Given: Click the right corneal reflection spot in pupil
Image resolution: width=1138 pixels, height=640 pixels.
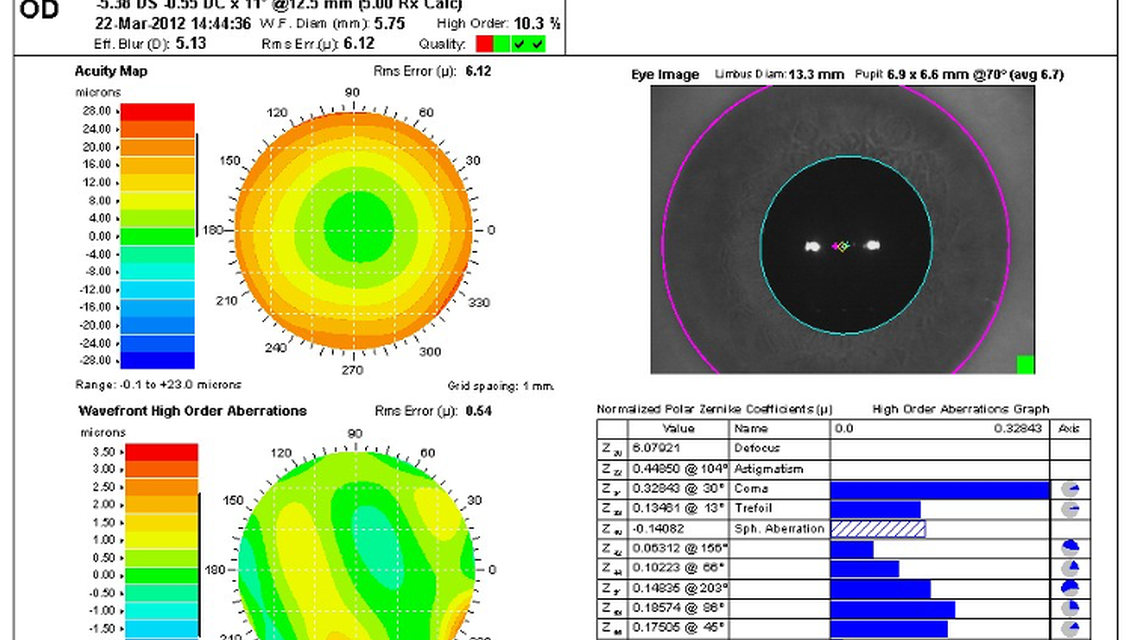Looking at the screenshot, I should coord(872,245).
